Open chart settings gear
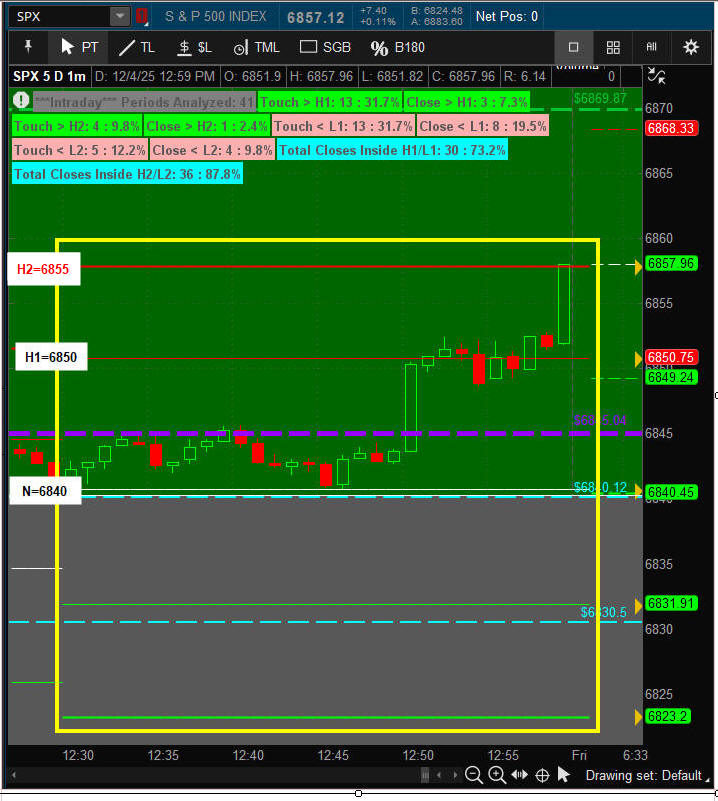The height and width of the screenshot is (801, 718). point(691,47)
